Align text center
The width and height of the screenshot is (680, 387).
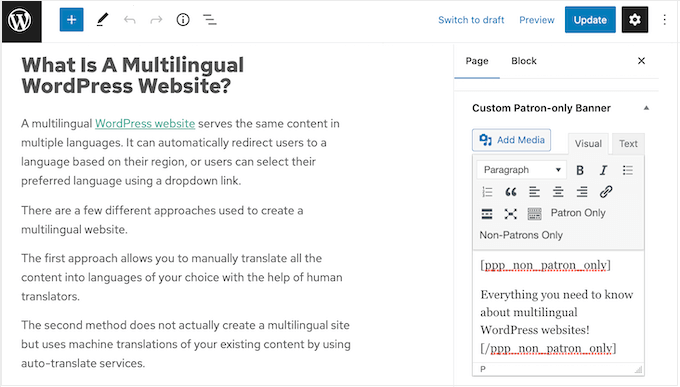(558, 191)
